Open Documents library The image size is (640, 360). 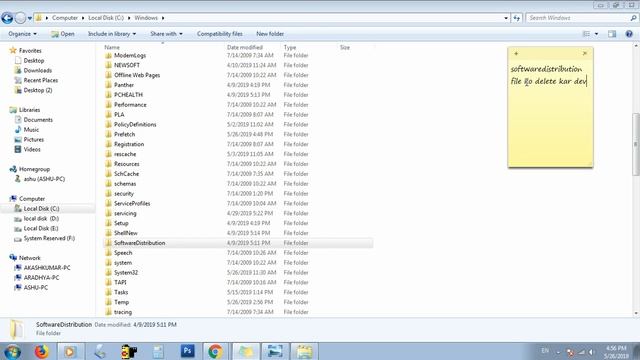point(38,120)
